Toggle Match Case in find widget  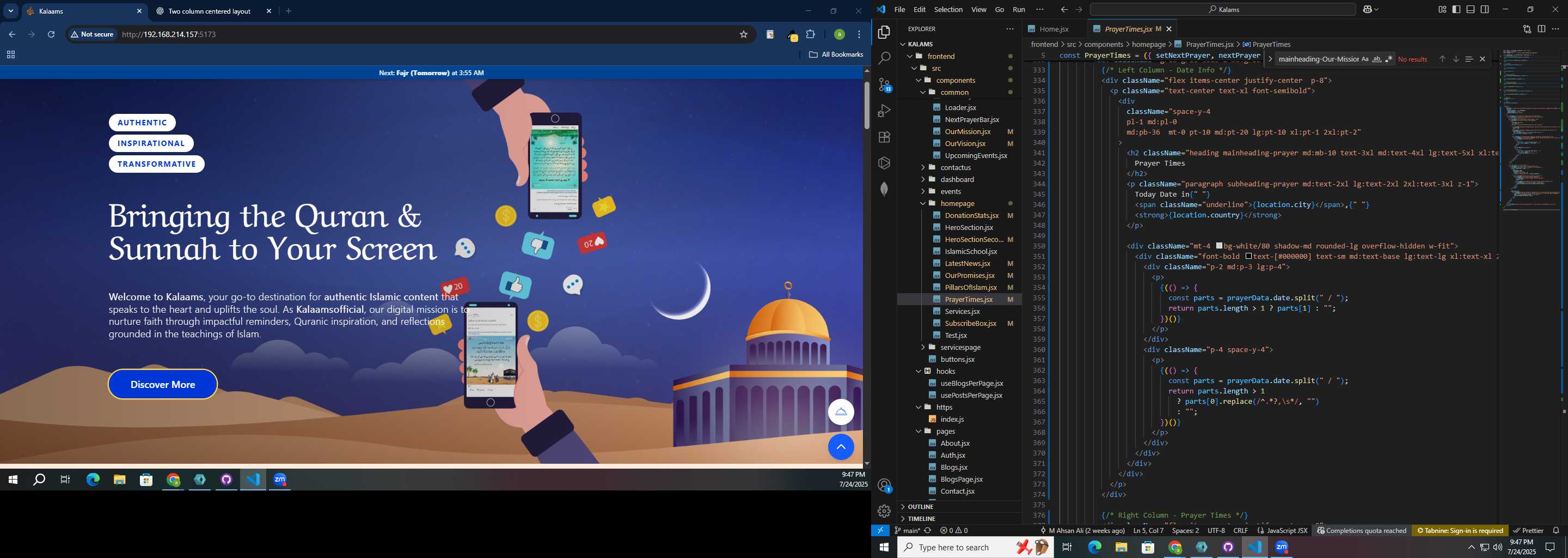coord(1365,59)
